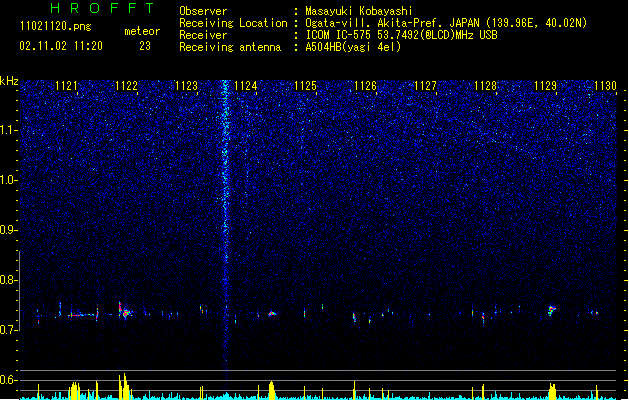
Task: Click the 1125 time marker
Action: [306, 86]
